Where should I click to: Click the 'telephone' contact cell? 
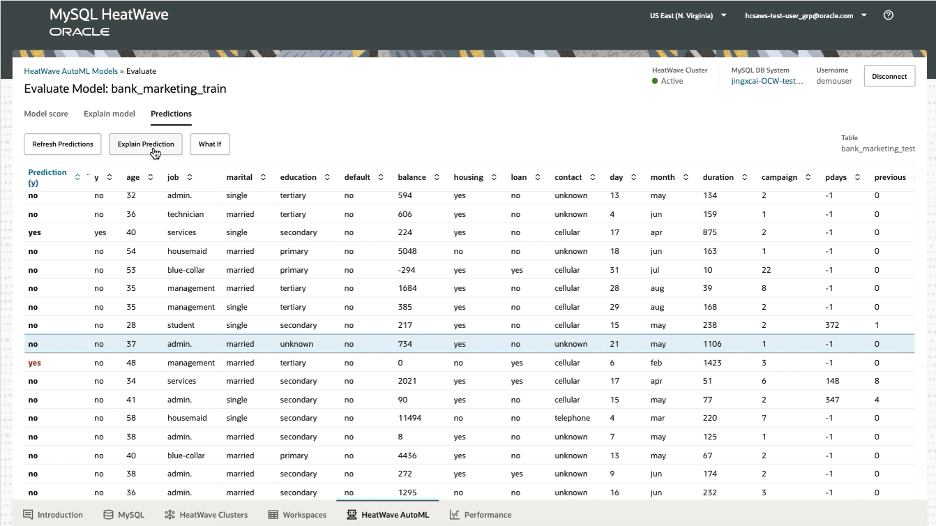tap(572, 418)
